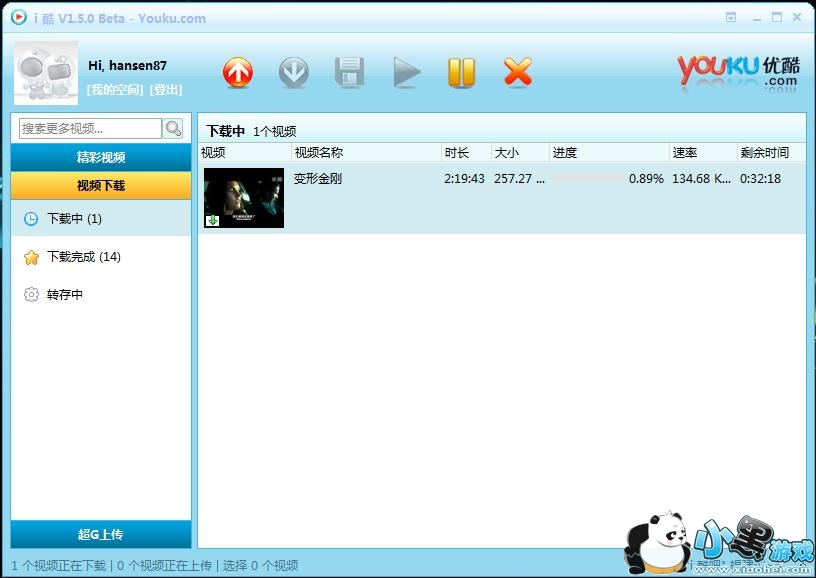Click the 登出 logout link
The width and height of the screenshot is (816, 578).
(x=166, y=89)
